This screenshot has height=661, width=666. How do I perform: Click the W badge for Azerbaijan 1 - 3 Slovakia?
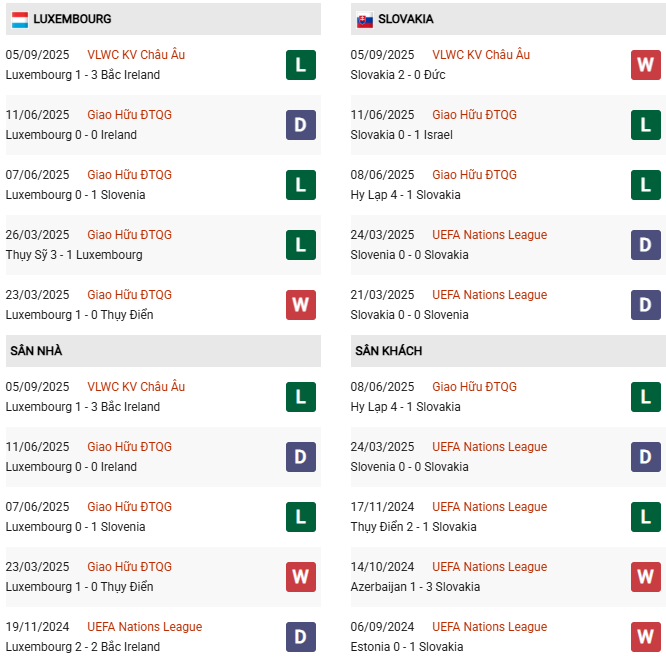click(x=645, y=577)
